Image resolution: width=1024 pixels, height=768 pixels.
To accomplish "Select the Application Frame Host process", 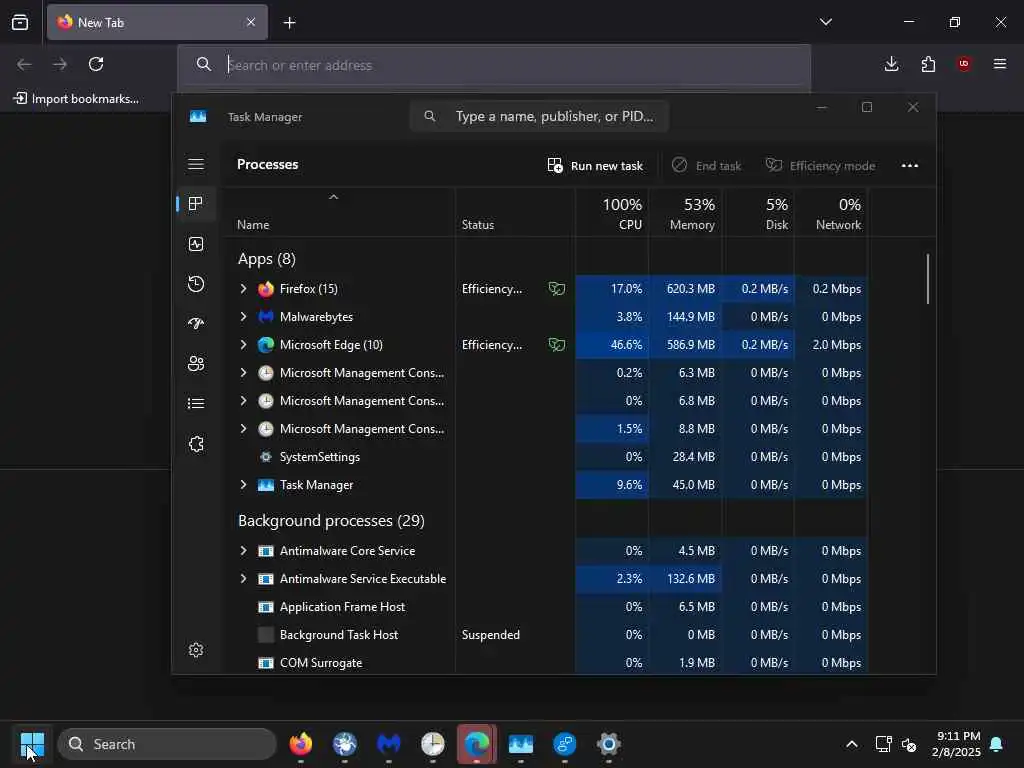I will pos(548,607).
